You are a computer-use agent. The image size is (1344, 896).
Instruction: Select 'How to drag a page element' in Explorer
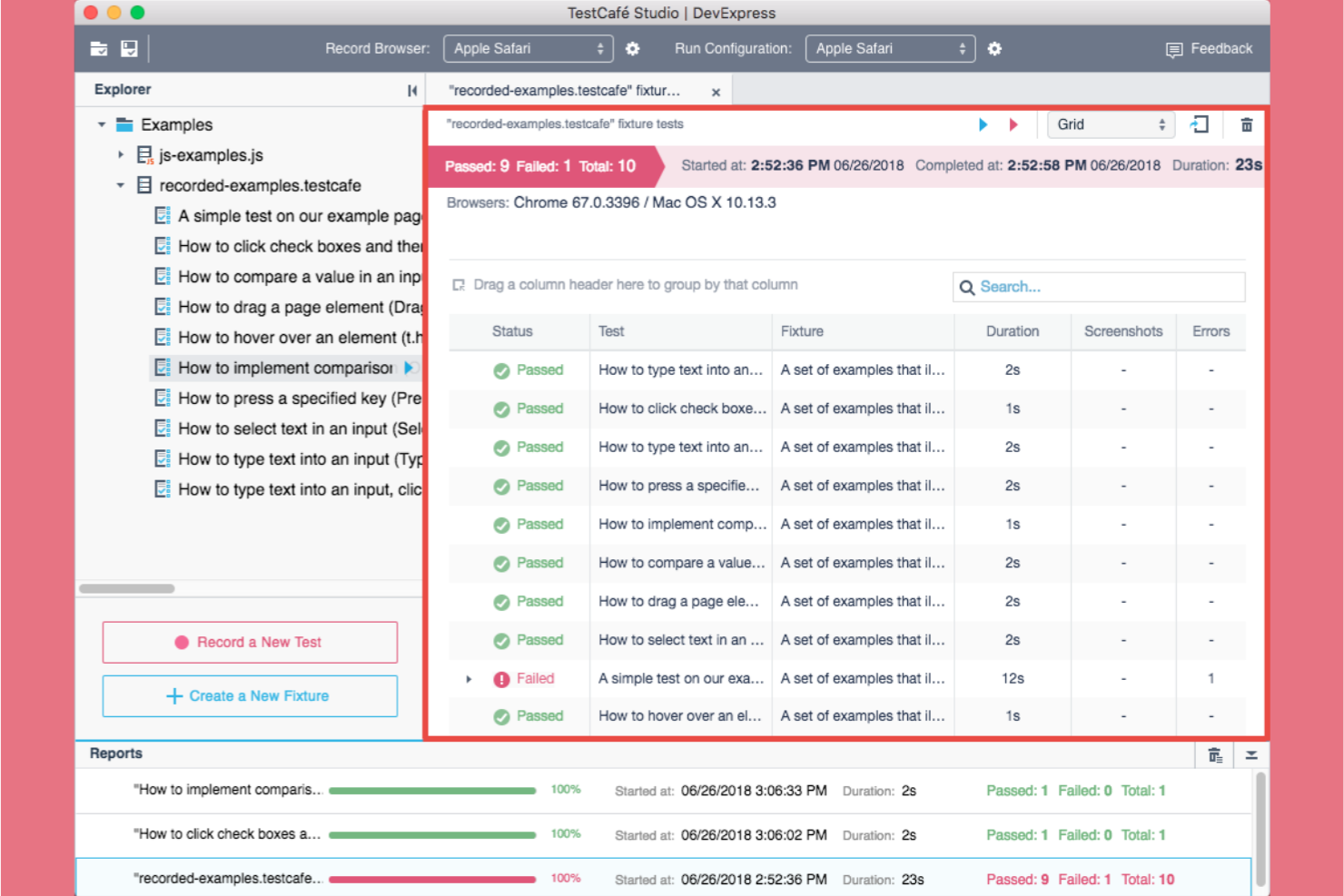coord(289,307)
